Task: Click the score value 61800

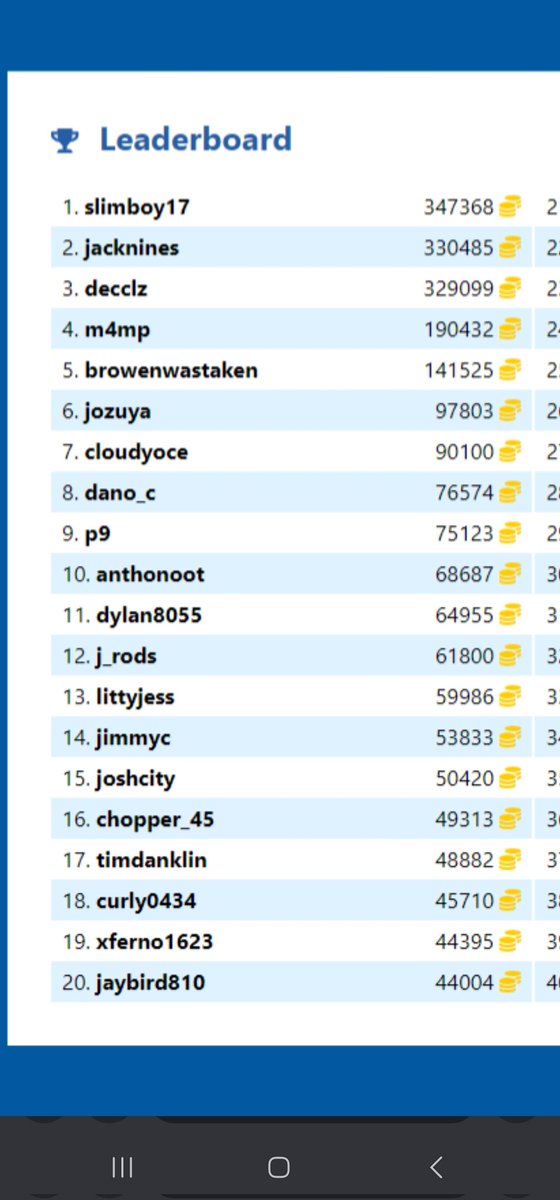Action: click(x=465, y=656)
